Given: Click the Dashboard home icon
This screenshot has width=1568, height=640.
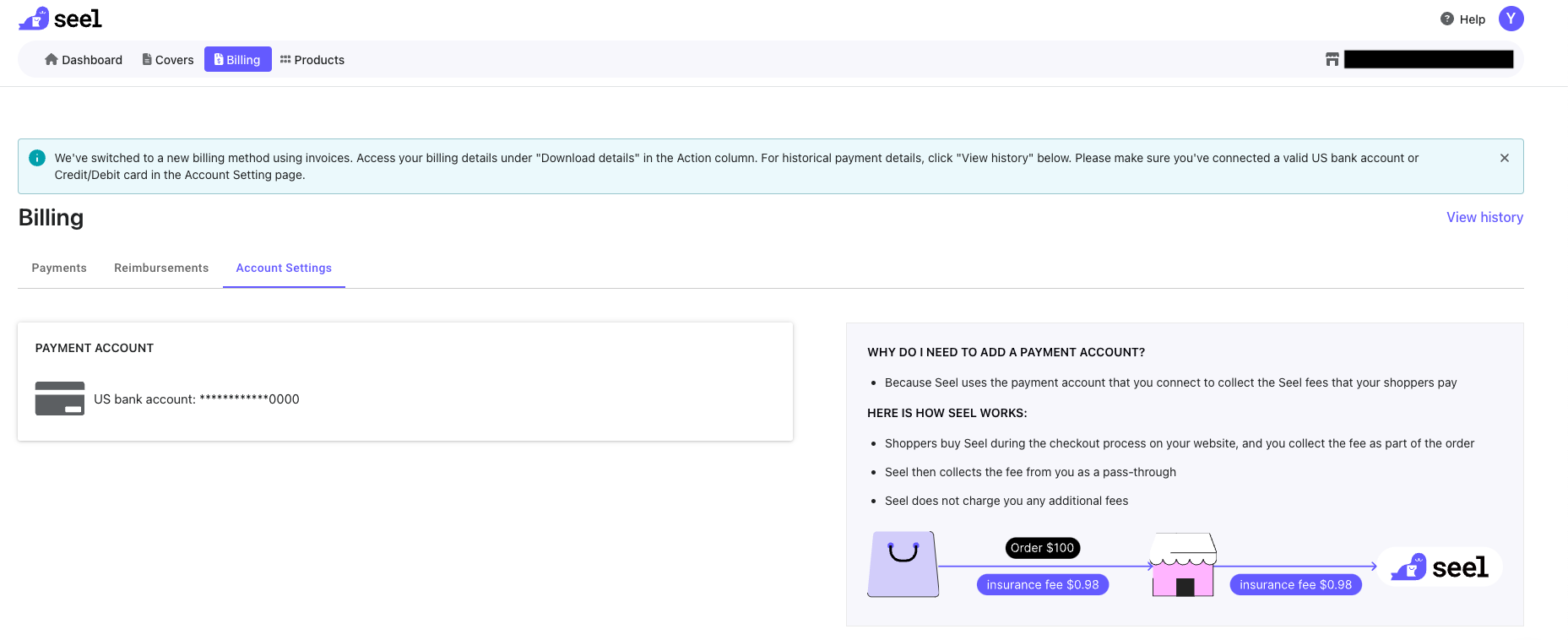Looking at the screenshot, I should pyautogui.click(x=52, y=59).
